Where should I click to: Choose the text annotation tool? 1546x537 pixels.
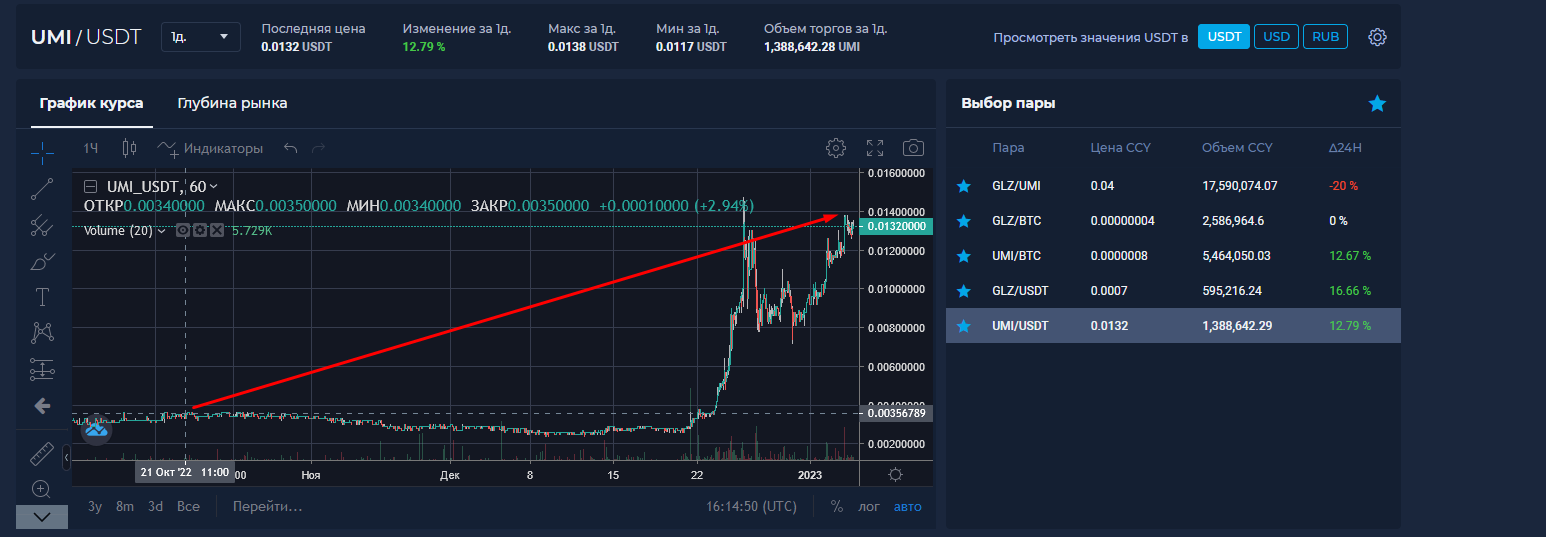pos(42,296)
